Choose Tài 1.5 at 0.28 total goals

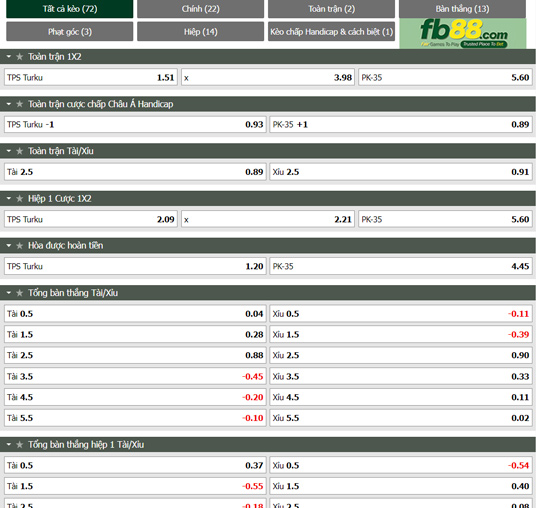click(x=135, y=335)
